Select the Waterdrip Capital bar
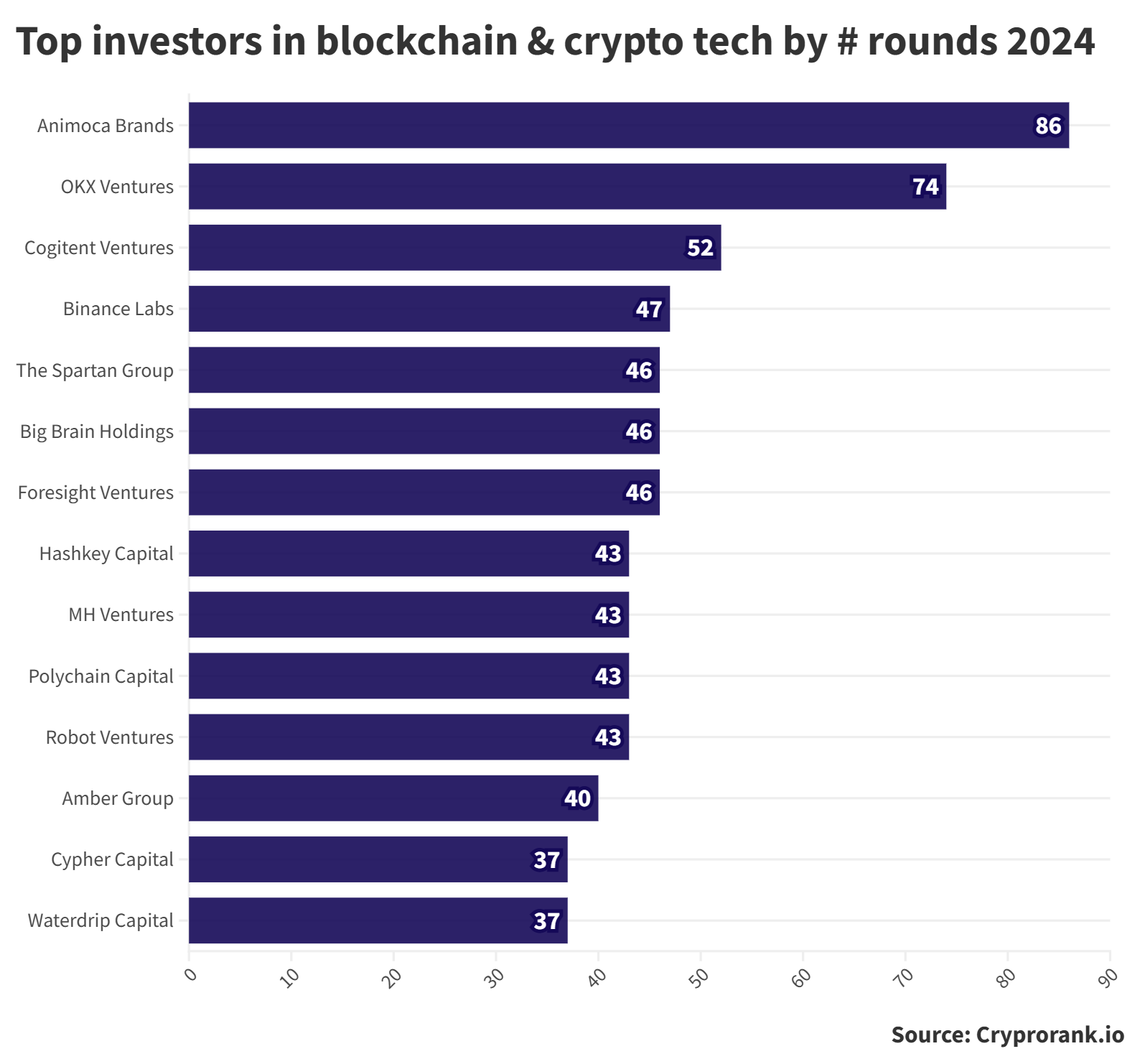Viewport: 1140px width, 1064px height. coord(378,920)
